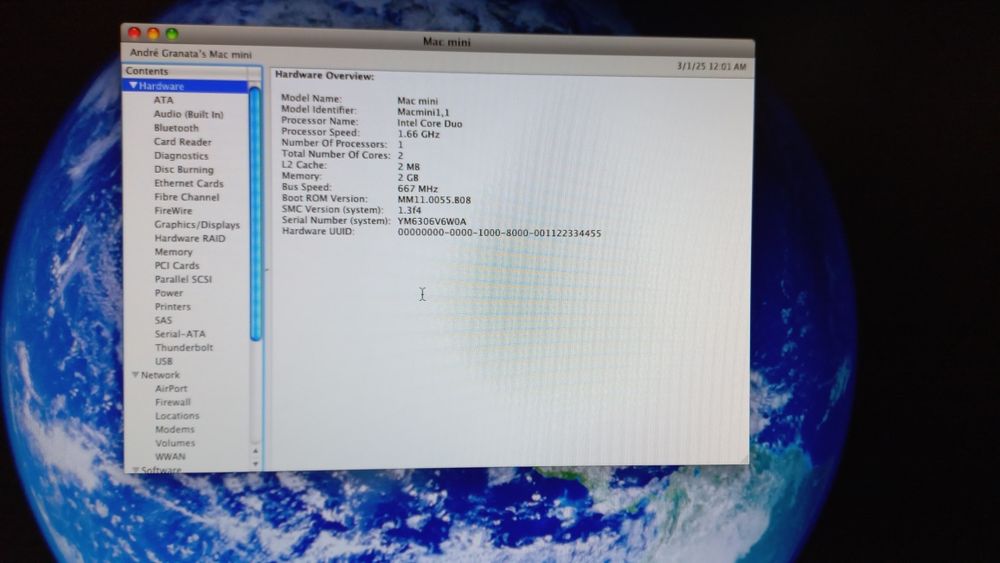Collapse the Network disclosure triangle

135,375
